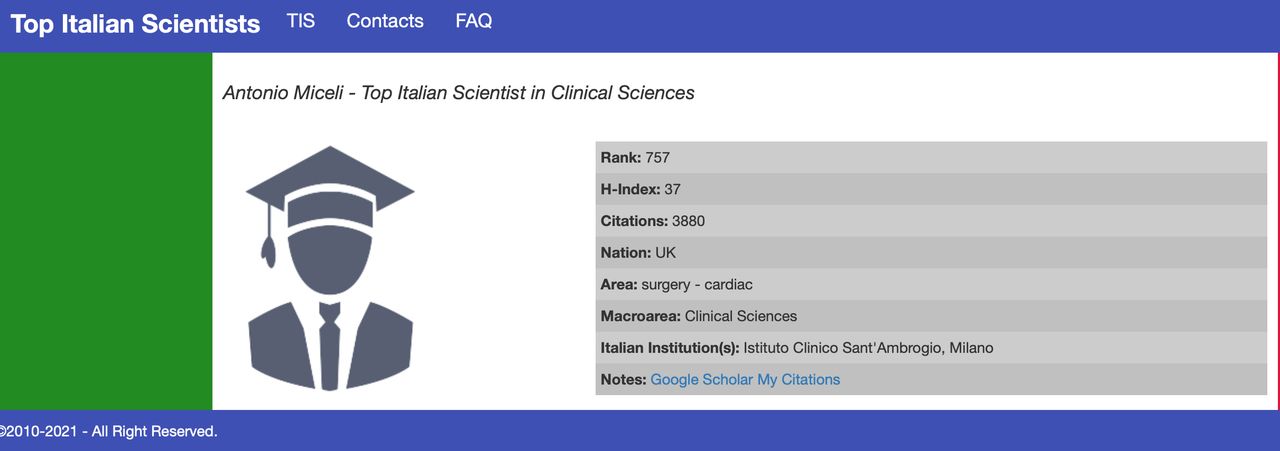The width and height of the screenshot is (1280, 451).
Task: Select the H-Index 37 row
Action: [930, 189]
